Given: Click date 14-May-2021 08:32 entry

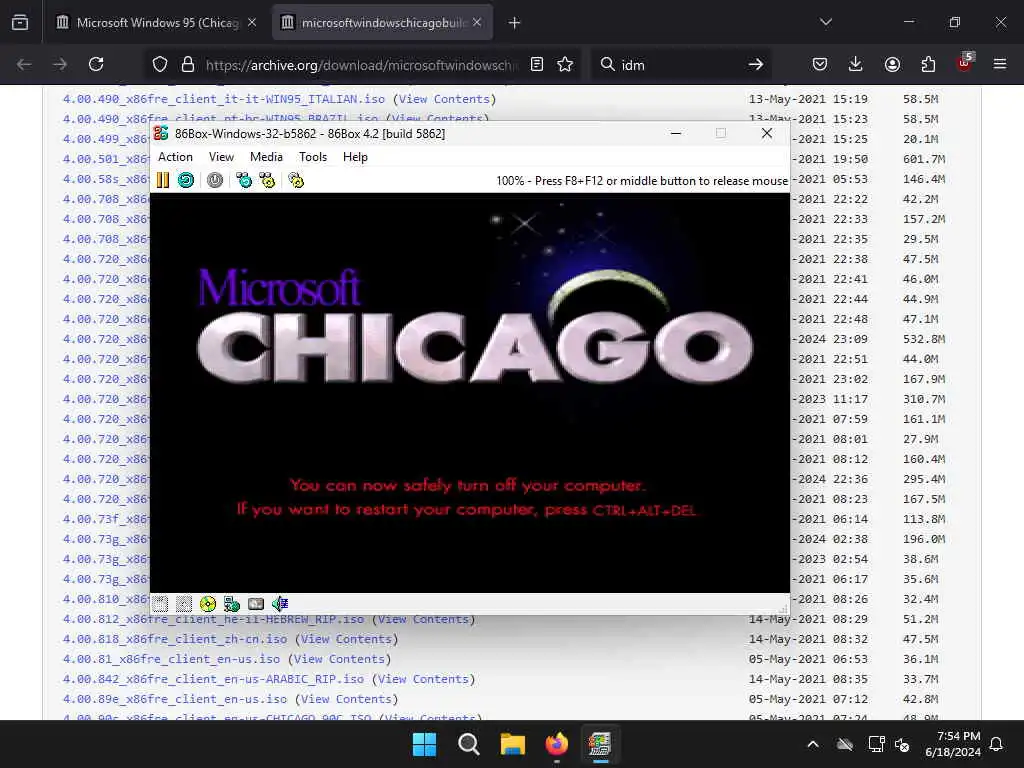Looking at the screenshot, I should [808, 639].
